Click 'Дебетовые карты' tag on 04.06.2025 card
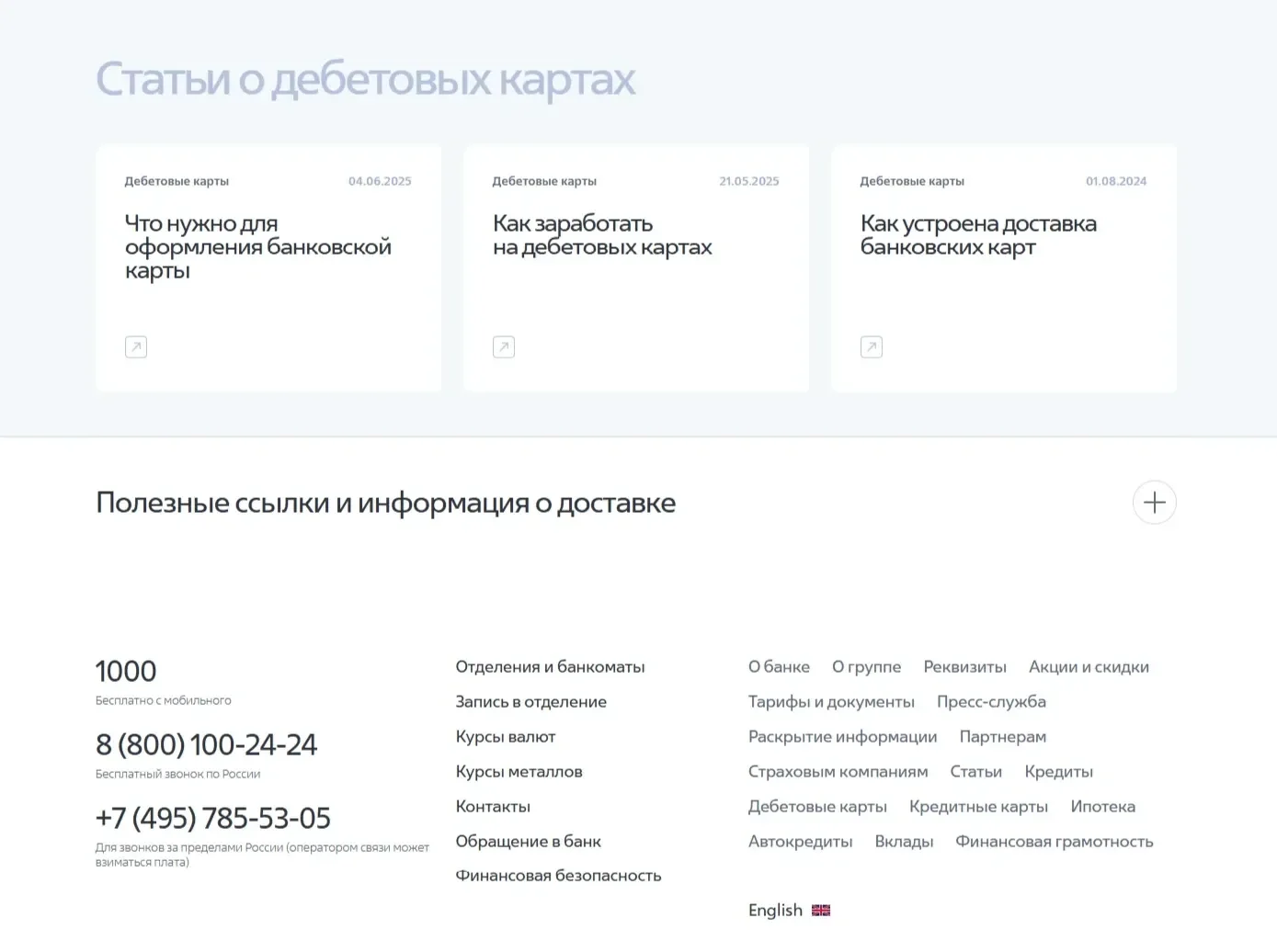 point(177,181)
